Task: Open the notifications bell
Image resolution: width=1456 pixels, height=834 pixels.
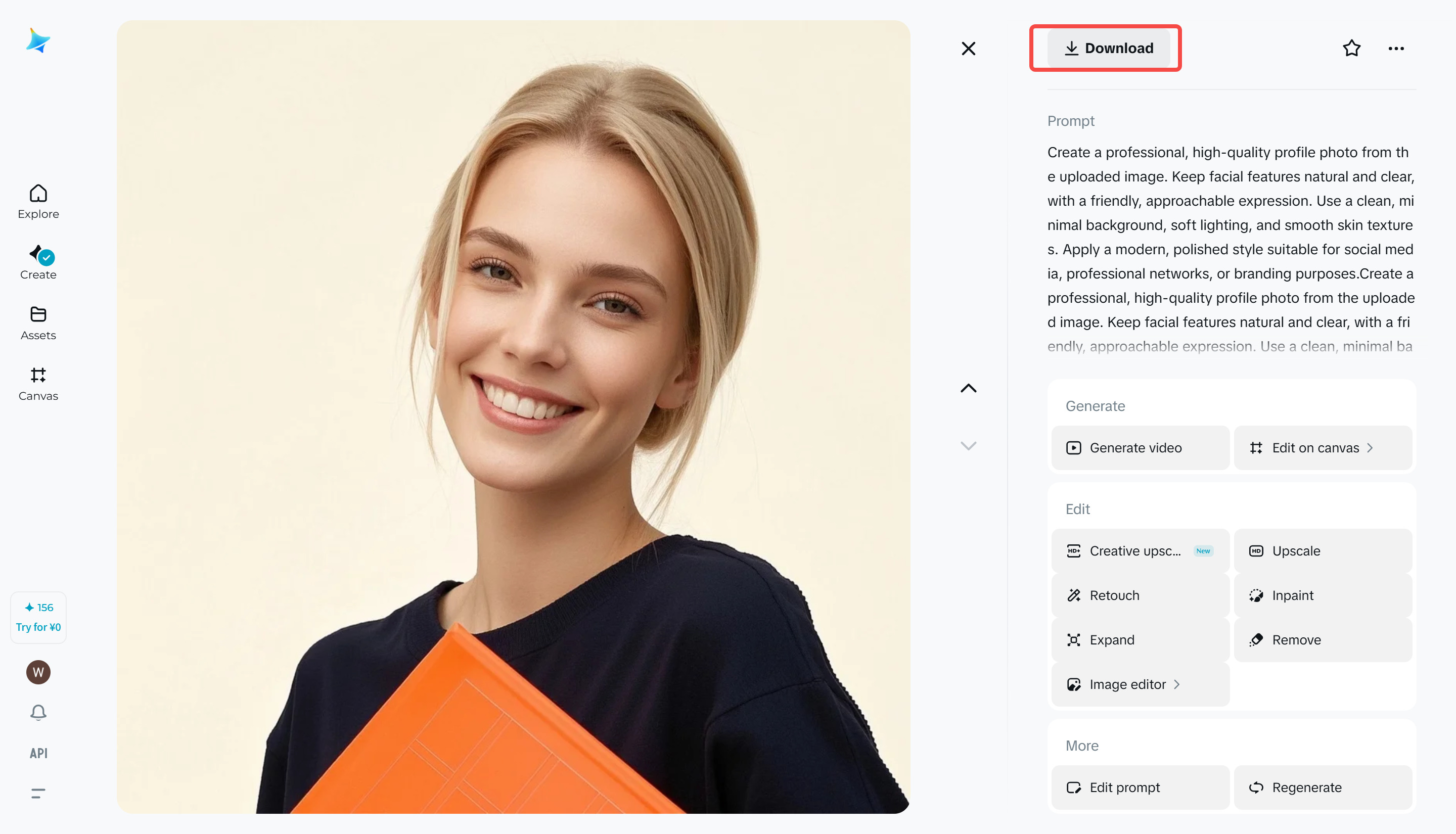Action: pyautogui.click(x=38, y=713)
